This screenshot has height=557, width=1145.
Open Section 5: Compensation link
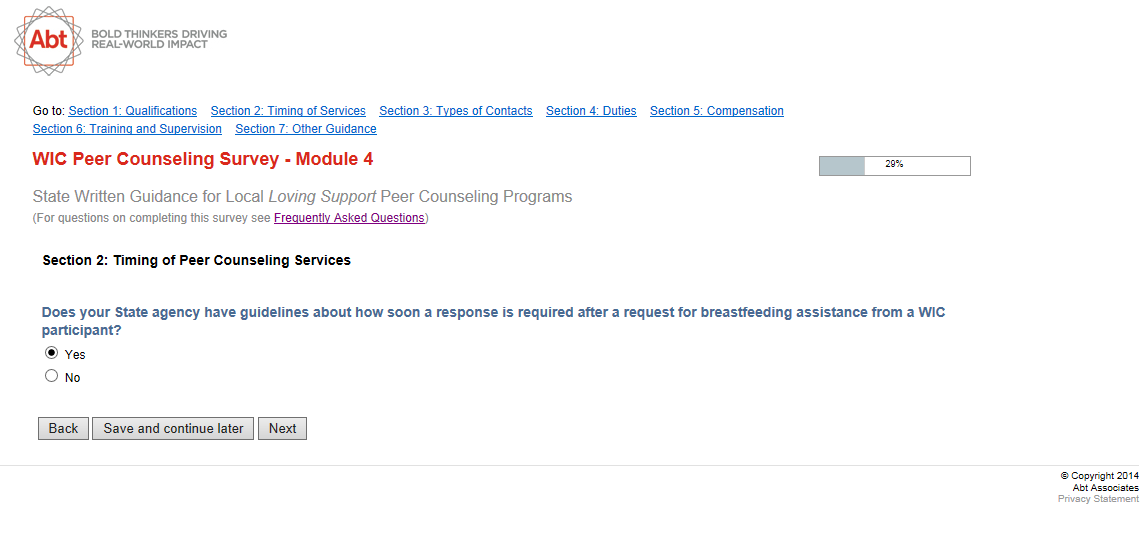716,111
